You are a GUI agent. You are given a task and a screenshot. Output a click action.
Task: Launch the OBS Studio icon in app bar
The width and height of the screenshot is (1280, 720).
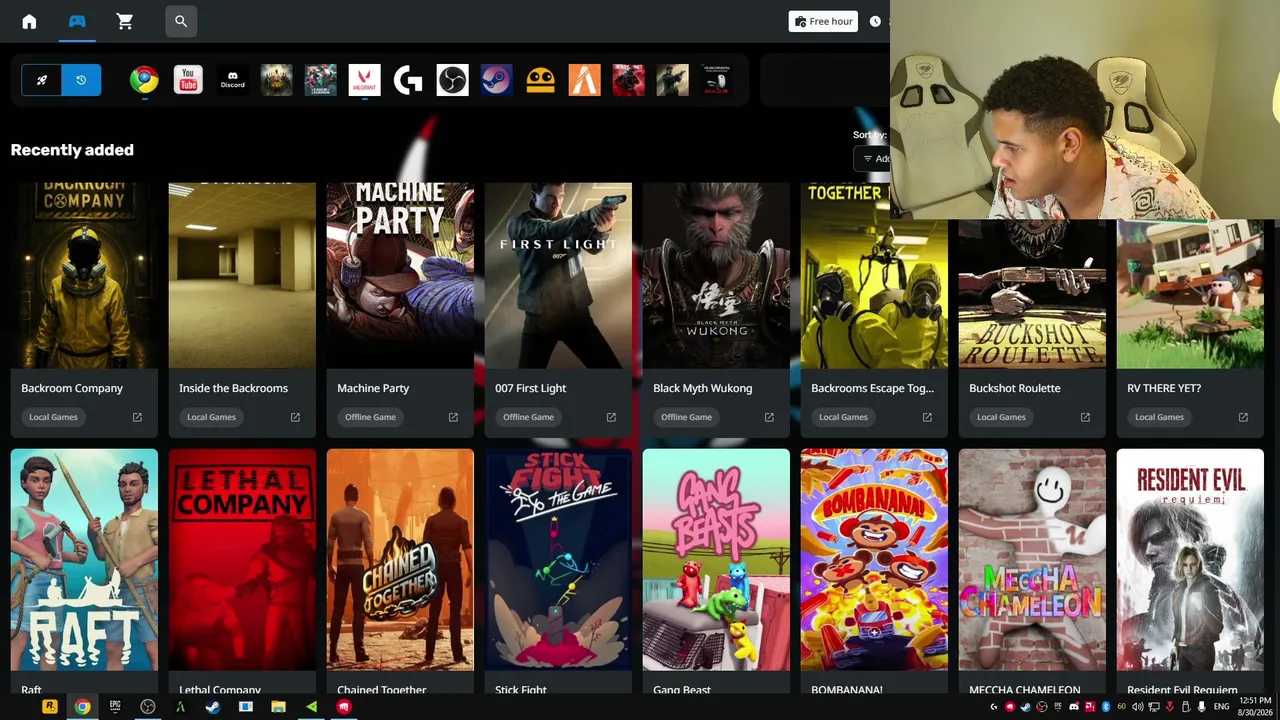[452, 80]
